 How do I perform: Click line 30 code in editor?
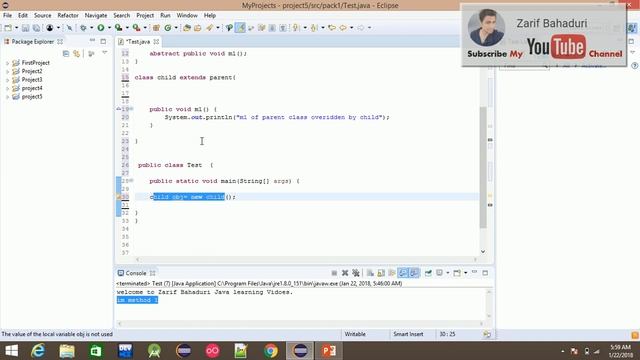[x=193, y=197]
